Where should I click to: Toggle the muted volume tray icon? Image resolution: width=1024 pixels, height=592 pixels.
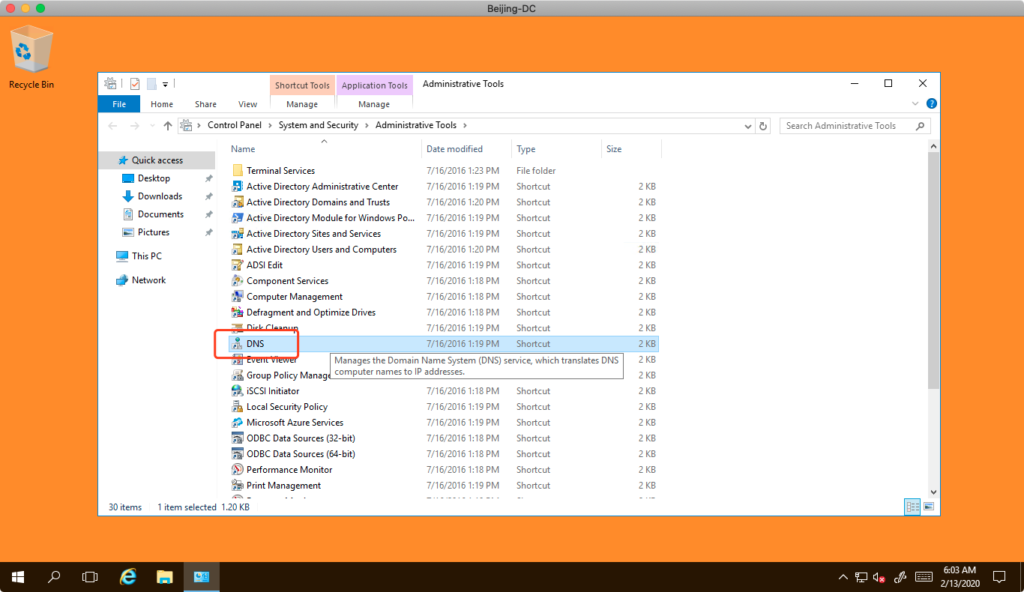(x=879, y=577)
